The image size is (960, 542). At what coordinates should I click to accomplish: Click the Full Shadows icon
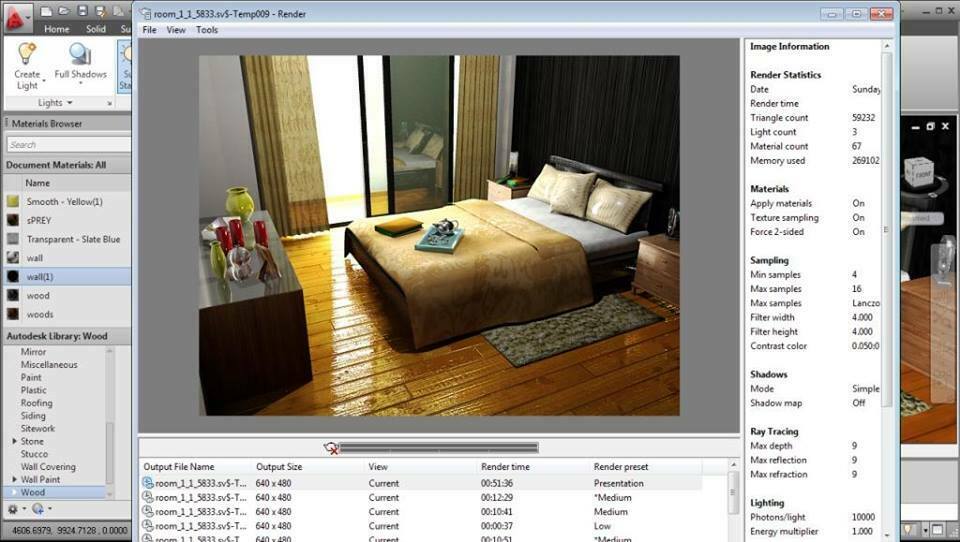point(80,64)
